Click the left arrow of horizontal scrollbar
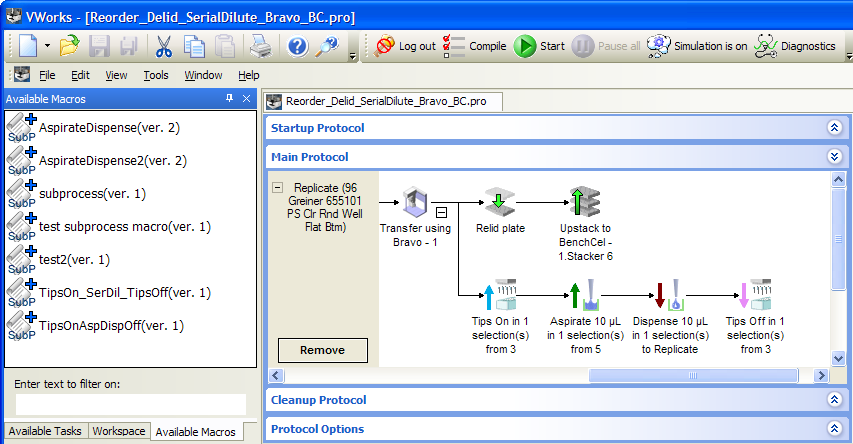 [x=276, y=375]
